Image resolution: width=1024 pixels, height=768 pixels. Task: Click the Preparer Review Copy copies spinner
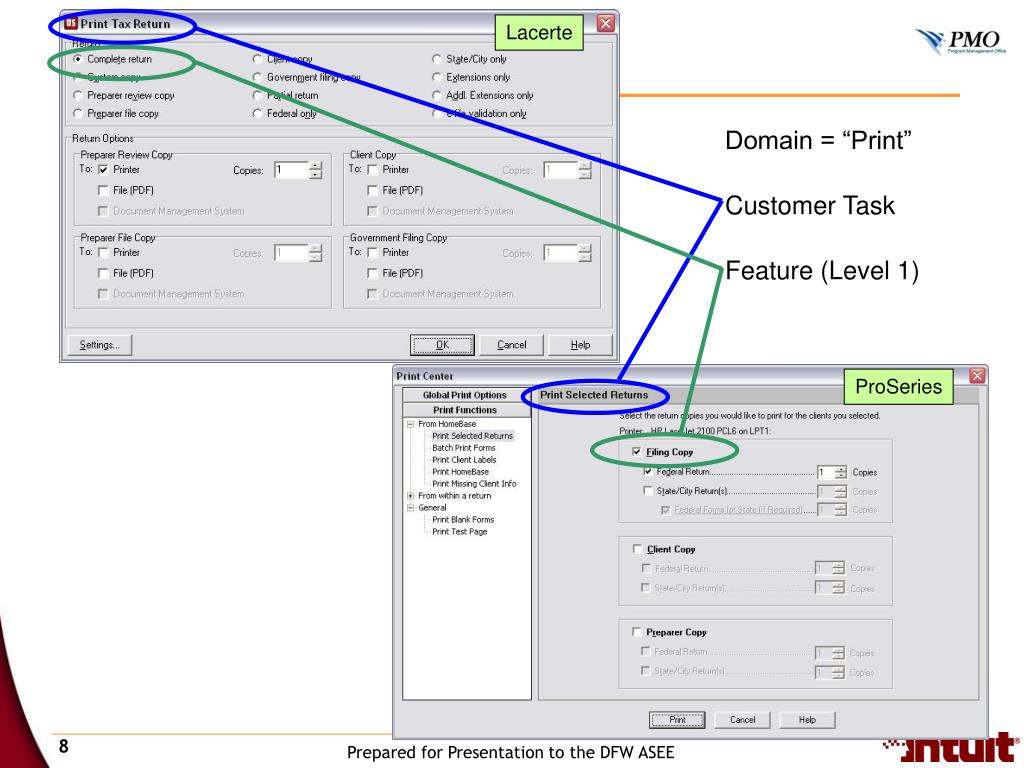tap(315, 170)
